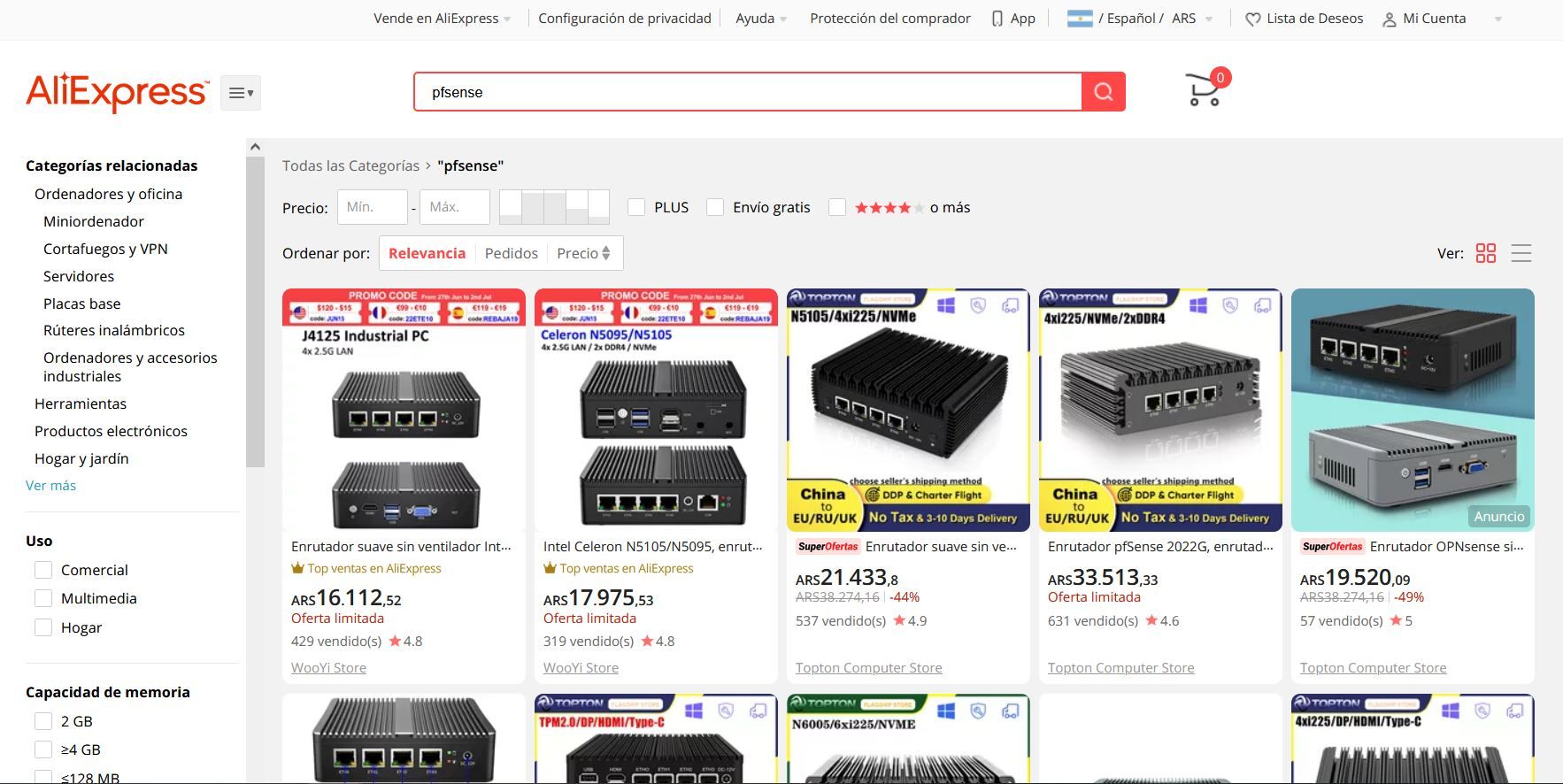The height and width of the screenshot is (784, 1563).
Task: Open Cortafuegos y VPN category
Action: tap(105, 249)
